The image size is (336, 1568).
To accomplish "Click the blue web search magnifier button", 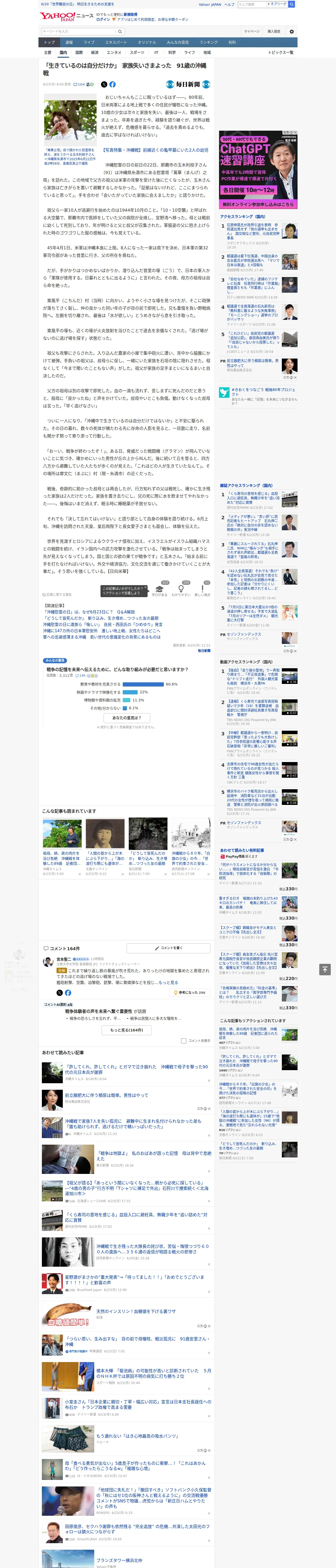I will coord(292,4).
